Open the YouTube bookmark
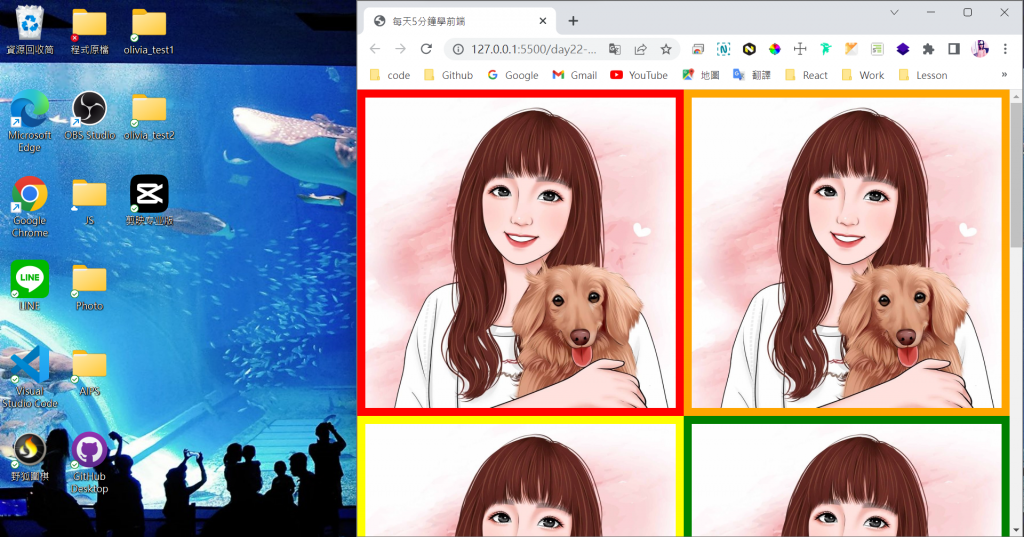The height and width of the screenshot is (537, 1024). pos(639,75)
